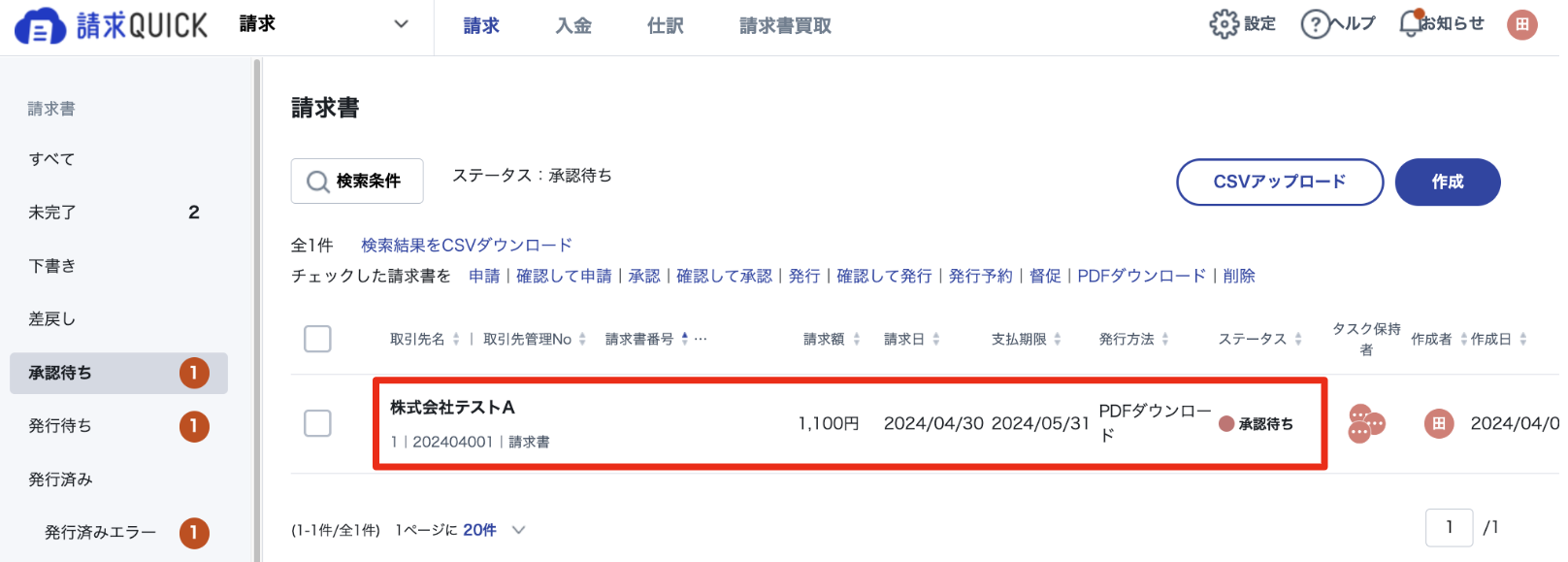This screenshot has width=1568, height=562.
Task: Click the 確認して申請 link
Action: tap(564, 277)
